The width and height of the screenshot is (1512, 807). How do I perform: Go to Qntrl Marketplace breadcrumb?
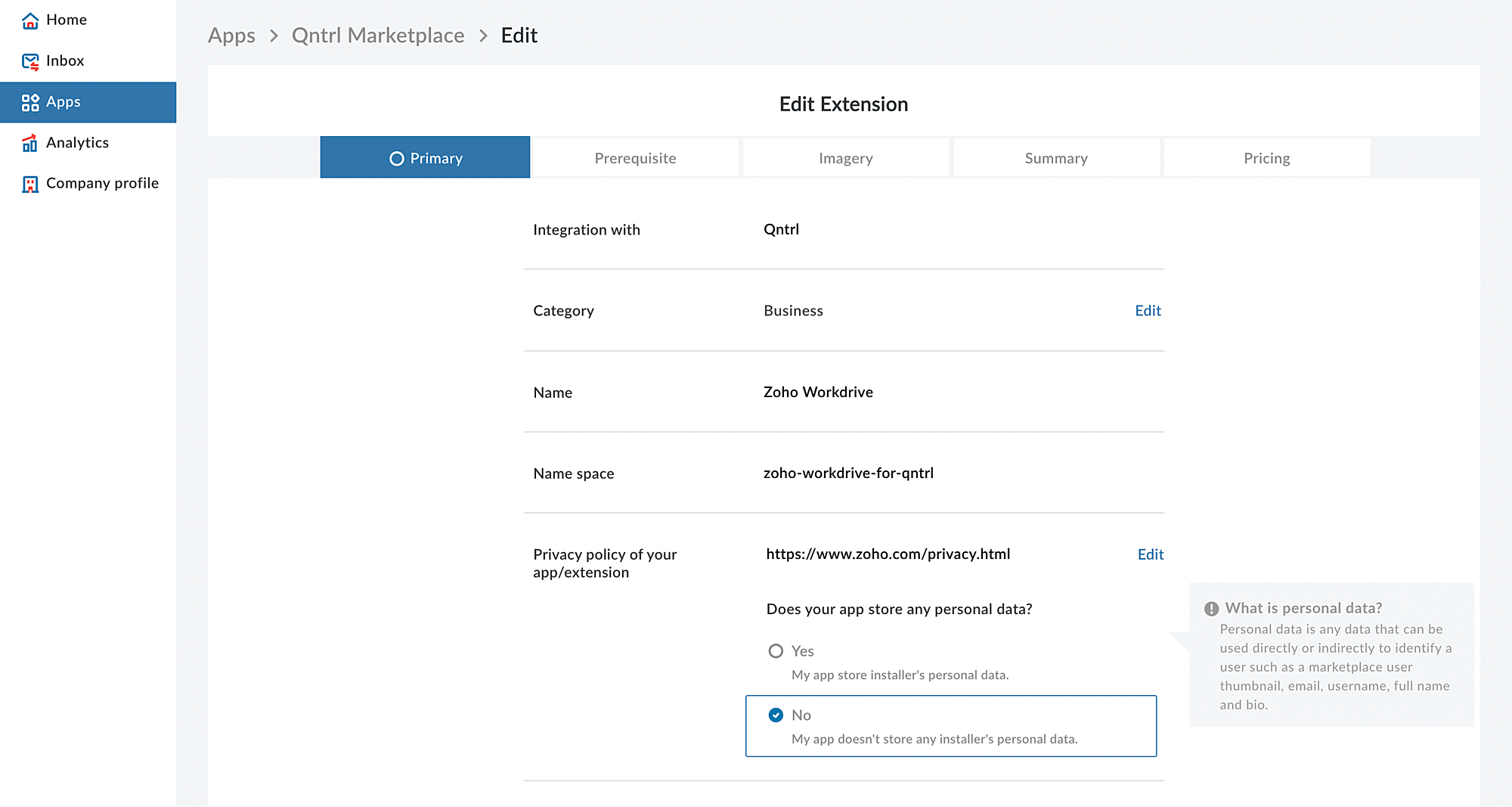pos(378,36)
